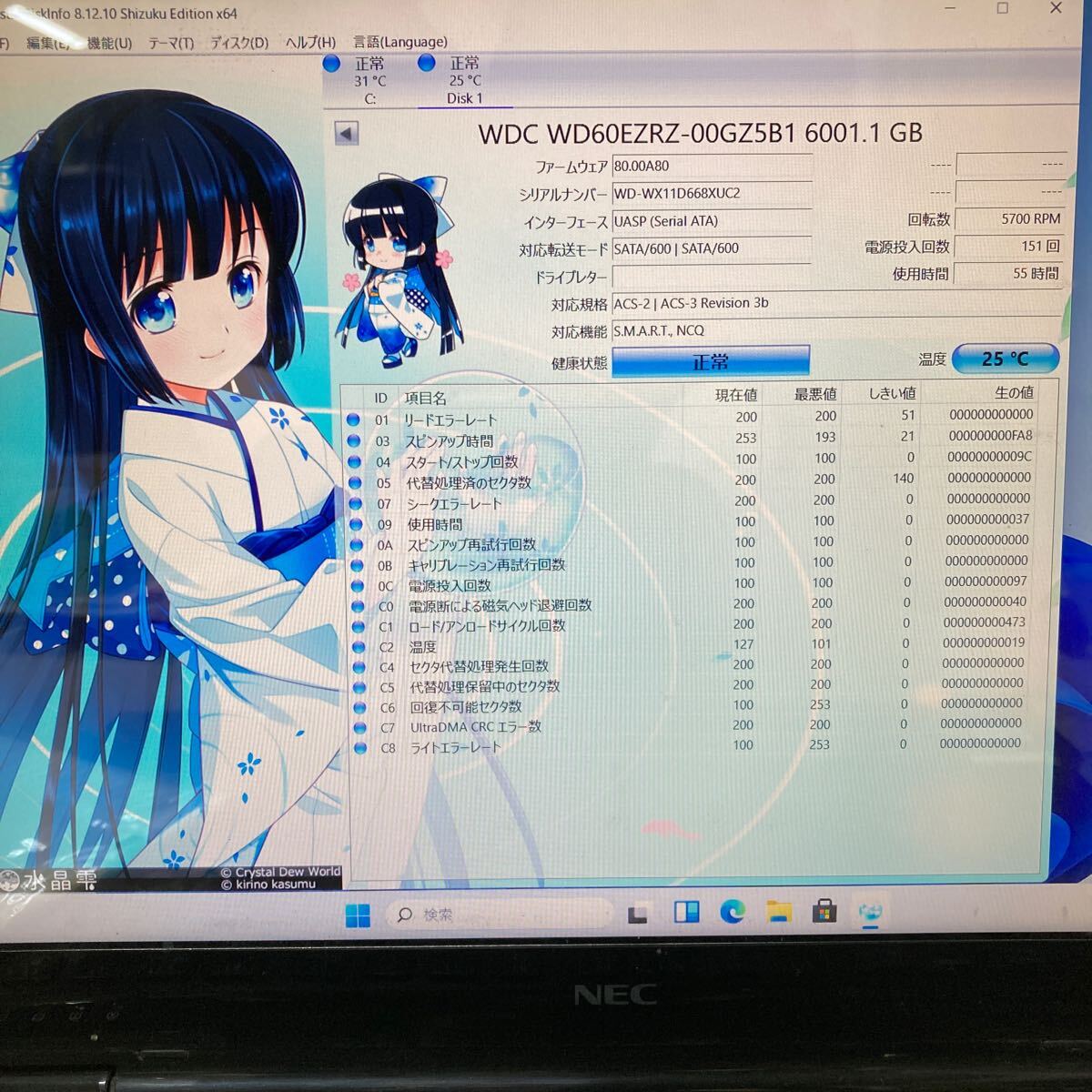Click status dot for C4 セクタ代替処理発生回数
Viewport: 1092px width, 1092px height.
(x=359, y=667)
